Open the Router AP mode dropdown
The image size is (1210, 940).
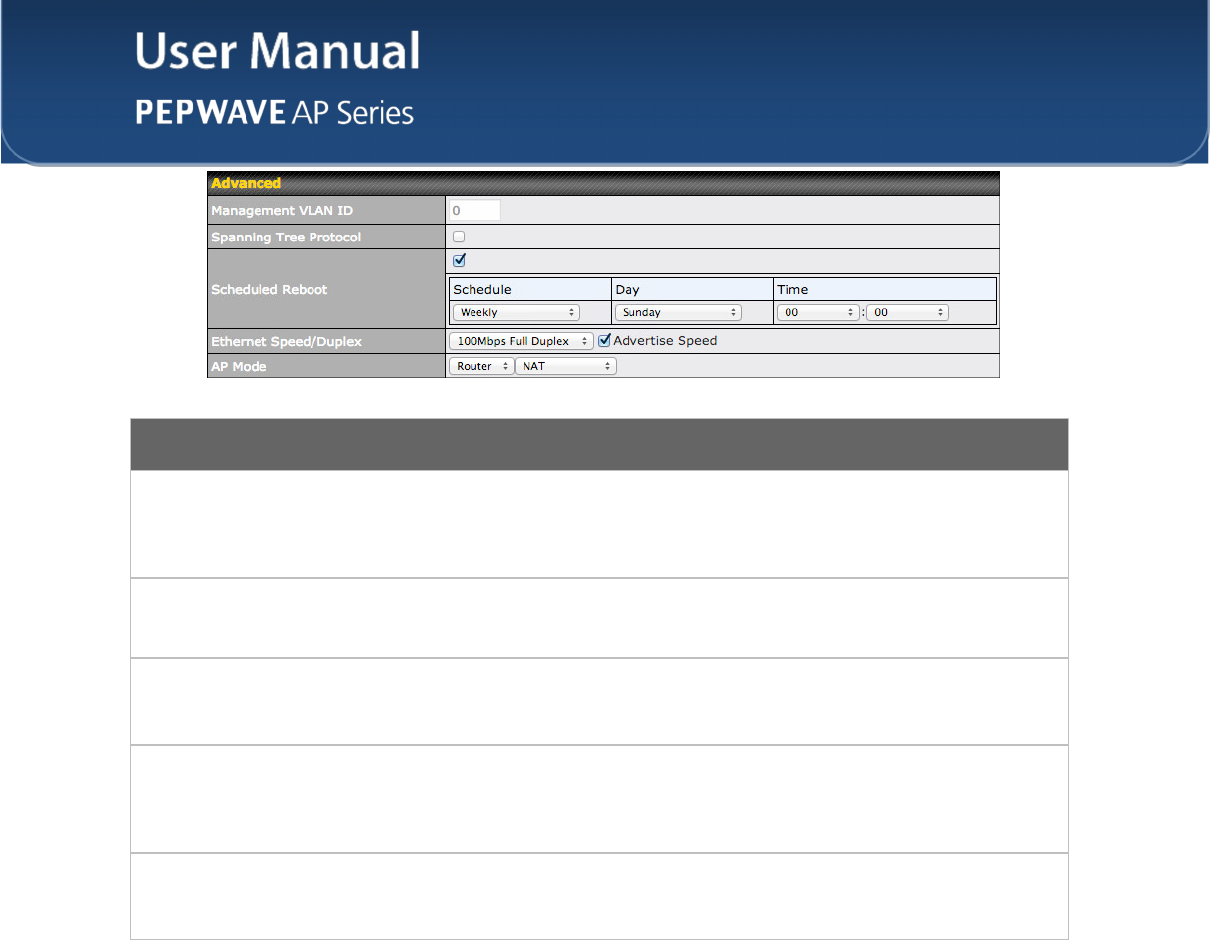481,366
